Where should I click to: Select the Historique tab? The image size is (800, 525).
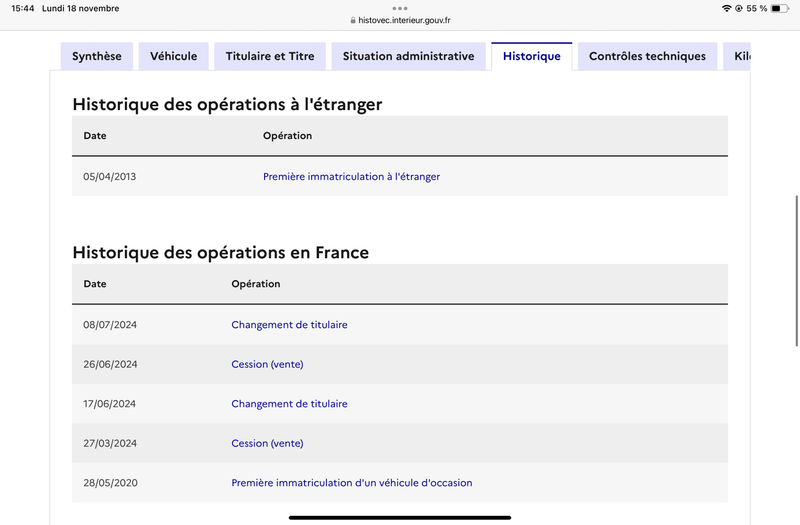532,56
